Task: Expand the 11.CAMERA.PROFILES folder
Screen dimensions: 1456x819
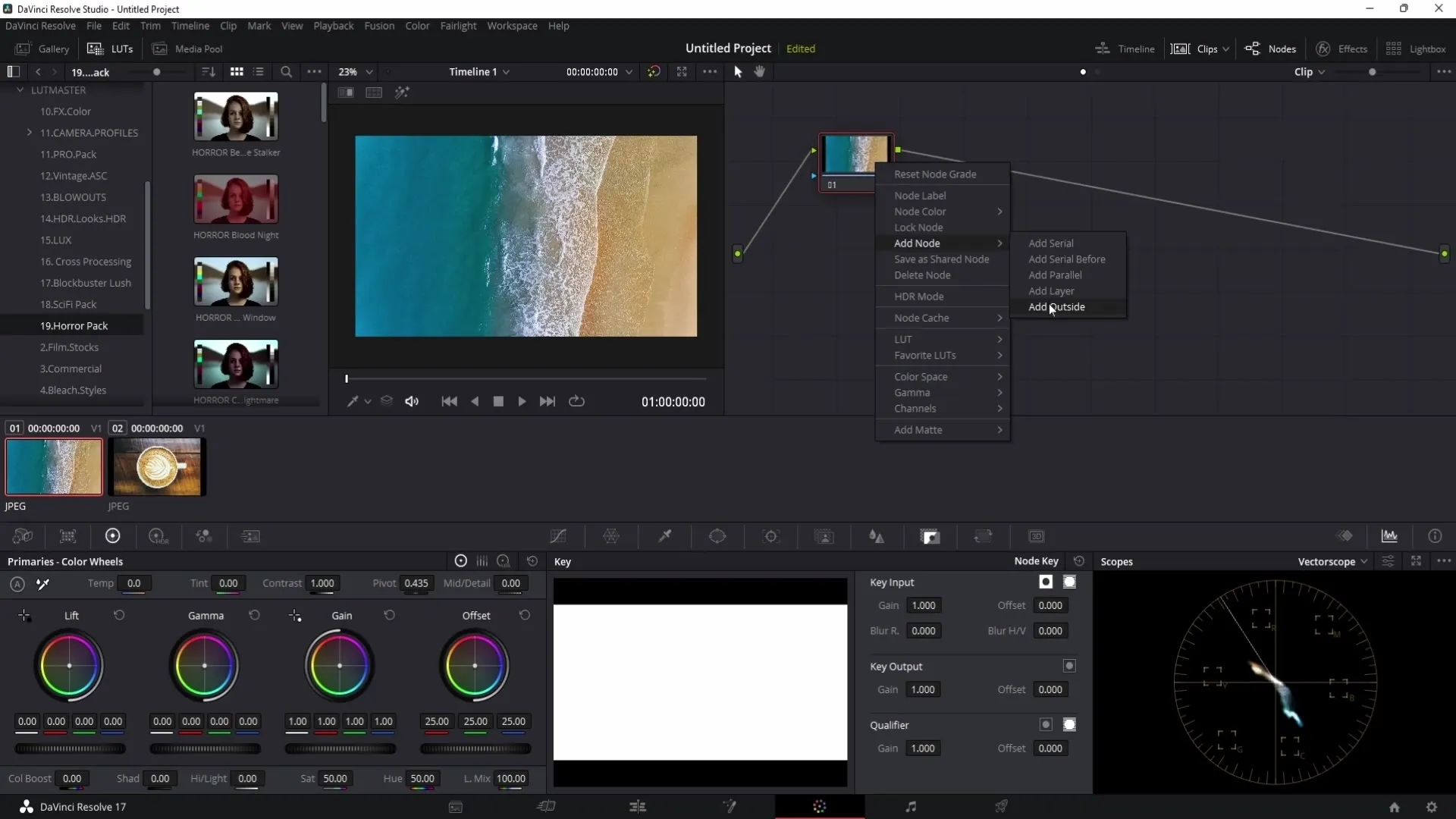Action: [x=30, y=132]
